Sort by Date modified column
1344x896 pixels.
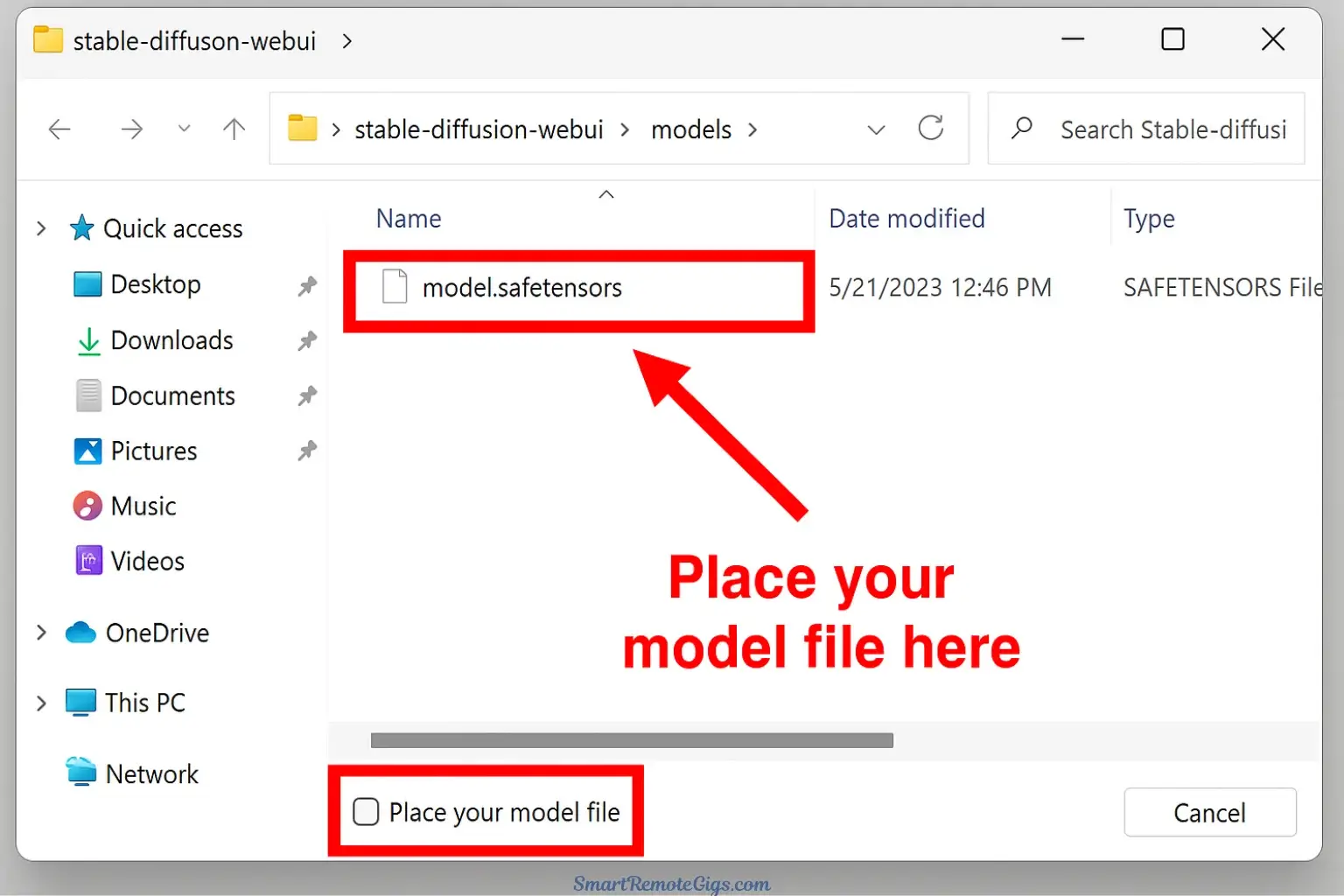(906, 219)
